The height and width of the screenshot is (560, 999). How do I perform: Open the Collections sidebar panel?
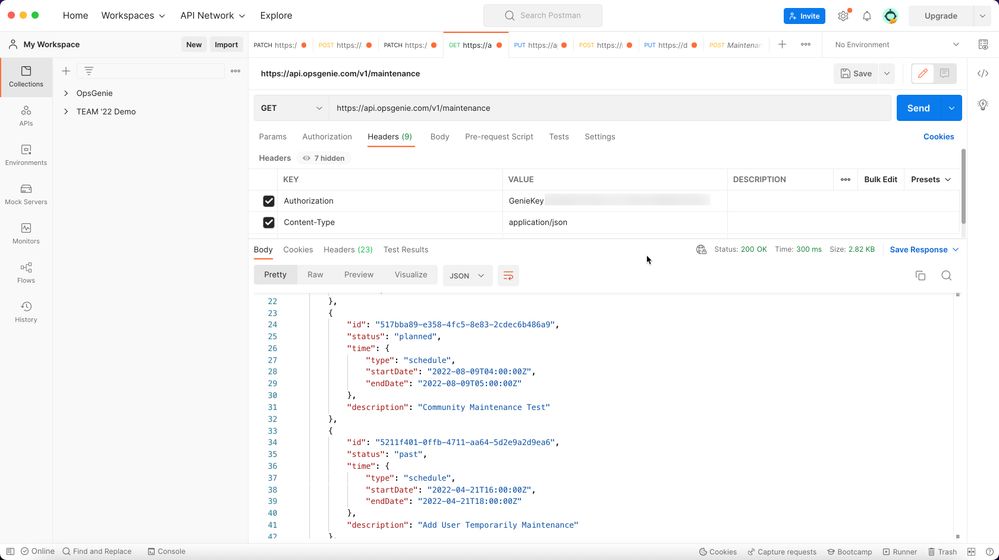pos(25,76)
